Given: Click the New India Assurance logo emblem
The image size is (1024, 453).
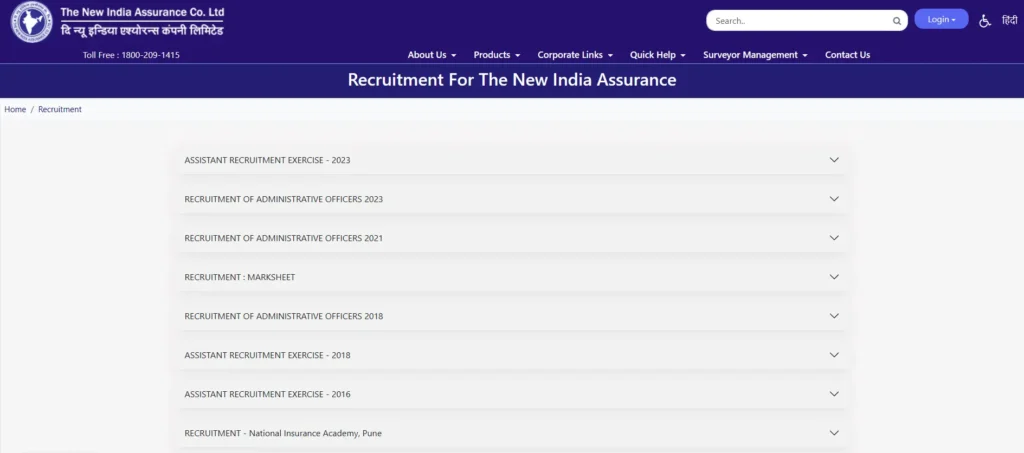Looking at the screenshot, I should pyautogui.click(x=31, y=22).
